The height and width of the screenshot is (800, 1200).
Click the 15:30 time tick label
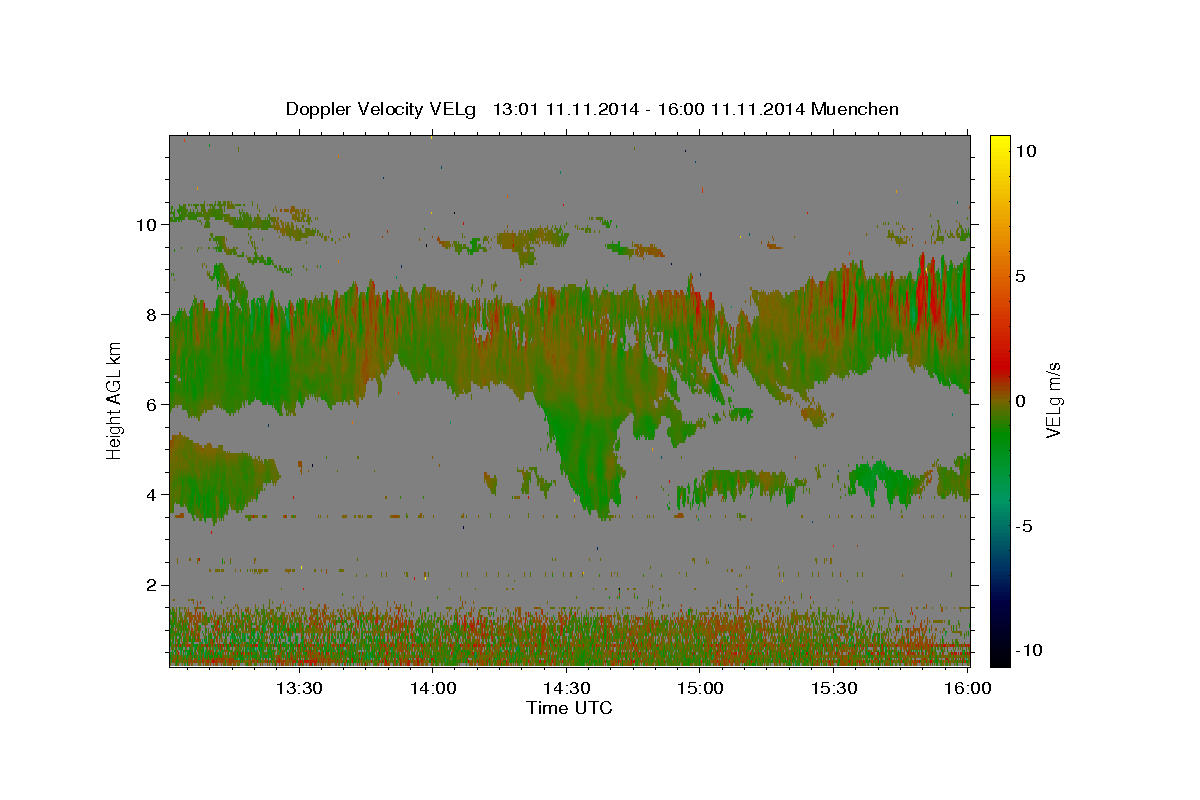point(834,688)
